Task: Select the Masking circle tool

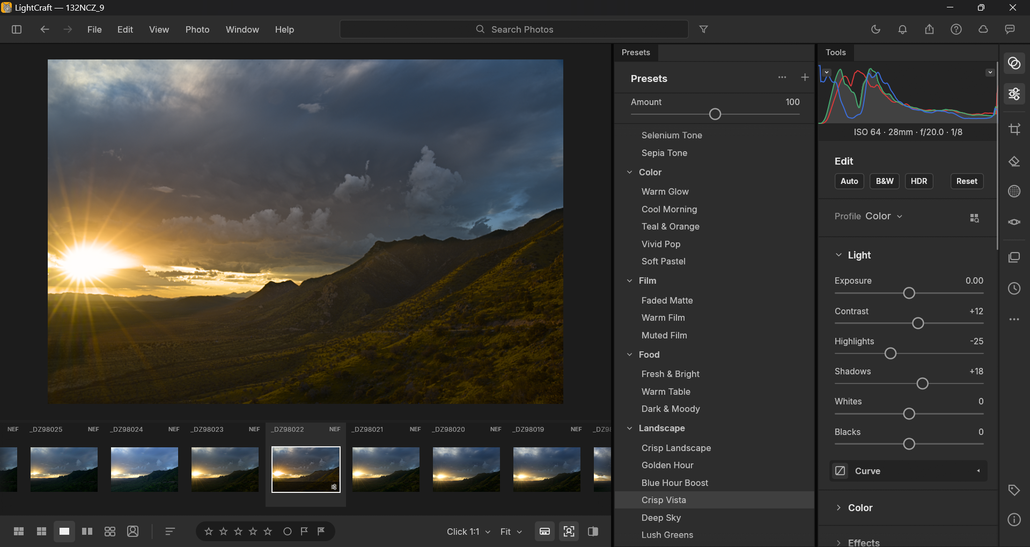Action: 1014,191
